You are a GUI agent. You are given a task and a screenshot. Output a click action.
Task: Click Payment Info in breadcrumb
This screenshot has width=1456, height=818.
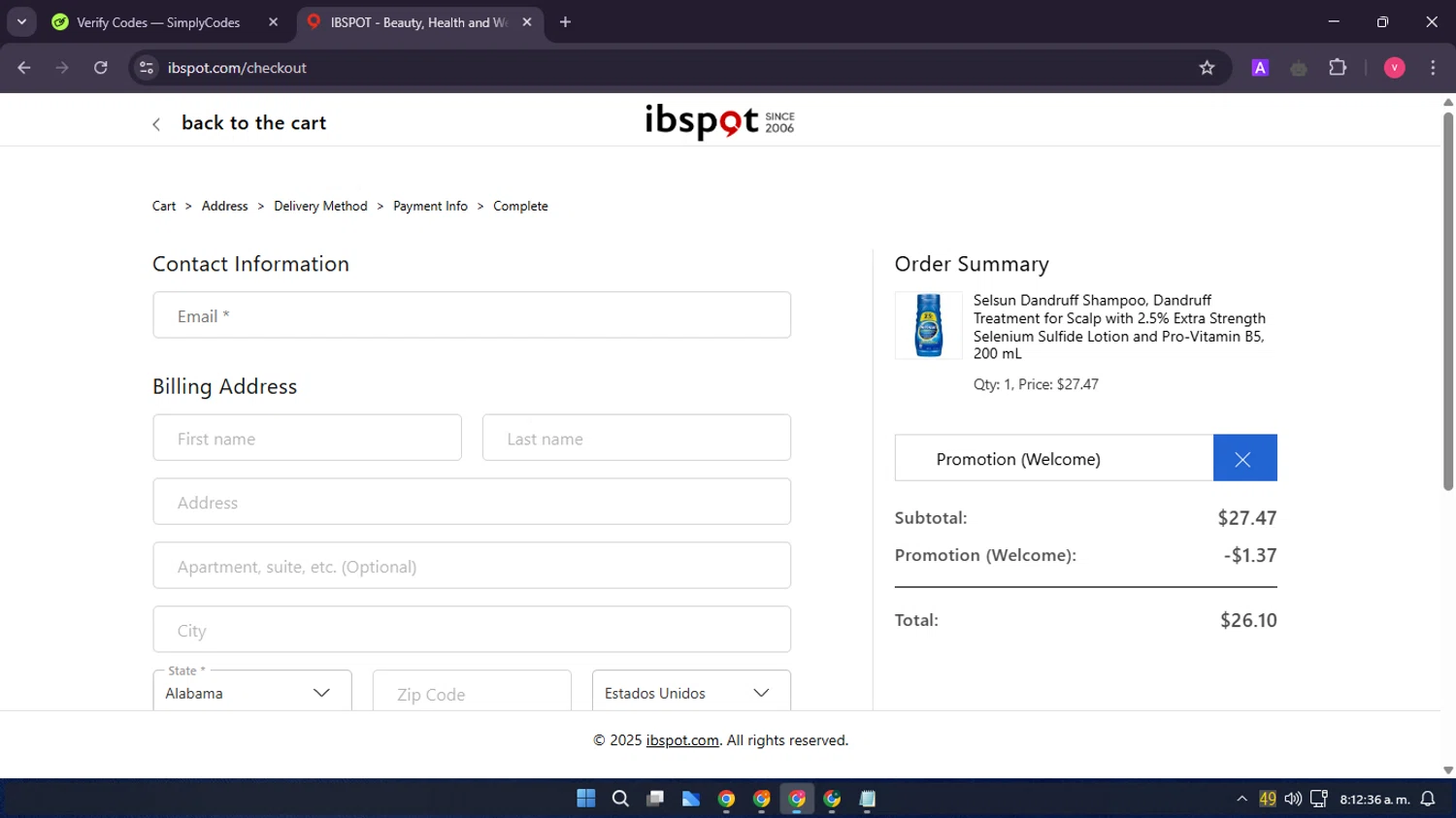[430, 206]
